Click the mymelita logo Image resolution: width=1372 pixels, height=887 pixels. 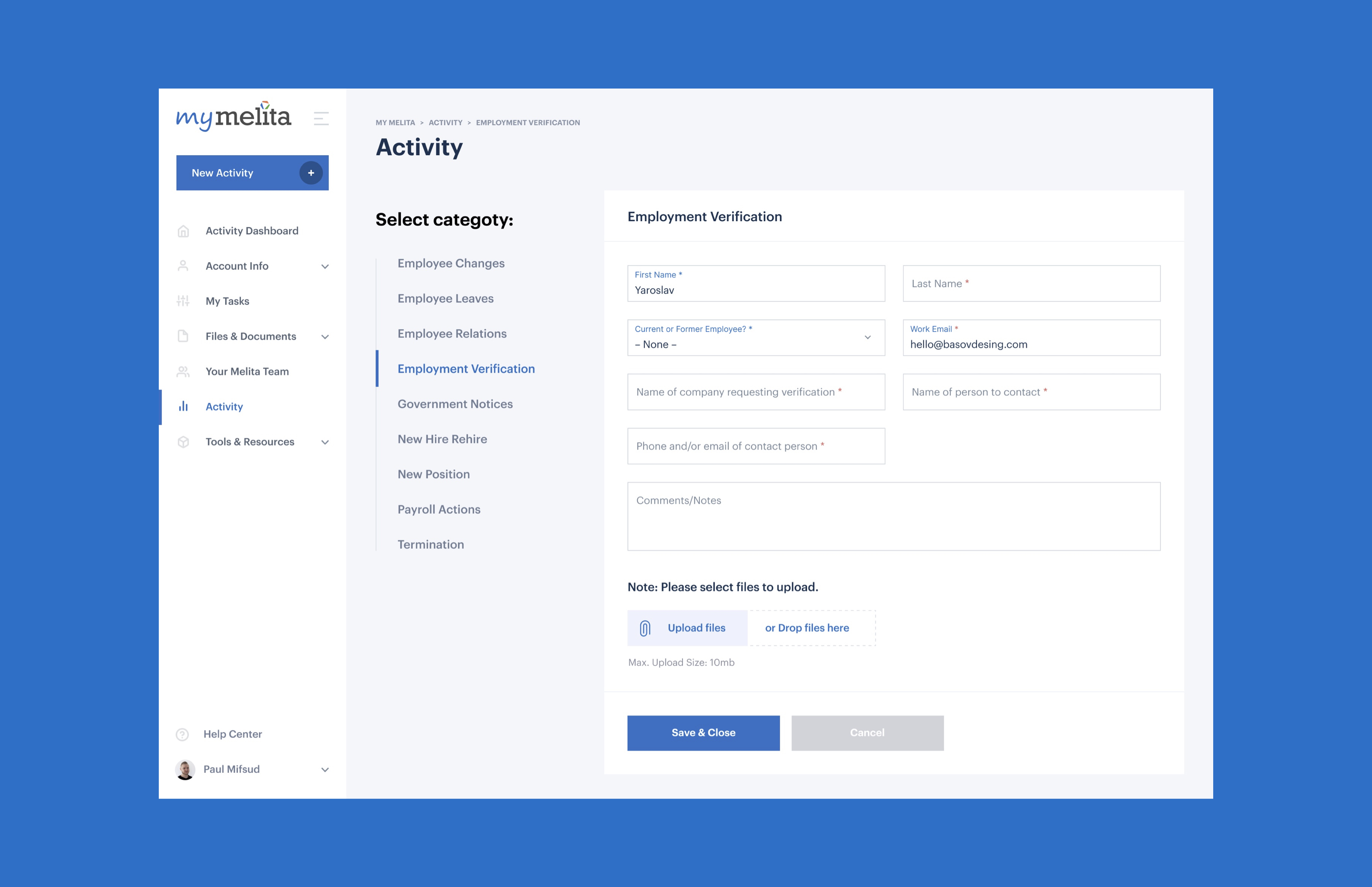tap(233, 116)
